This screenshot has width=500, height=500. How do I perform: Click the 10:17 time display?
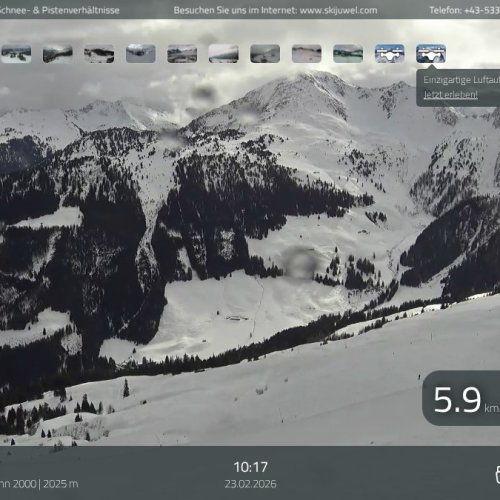click(251, 467)
